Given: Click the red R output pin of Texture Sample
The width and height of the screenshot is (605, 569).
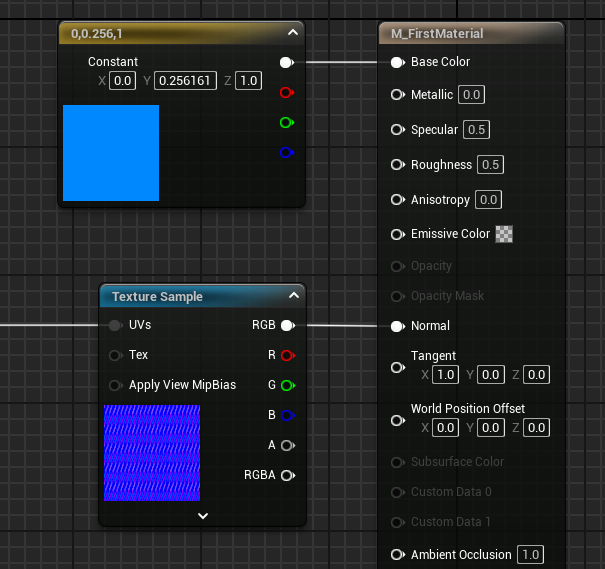Looking at the screenshot, I should (x=288, y=355).
